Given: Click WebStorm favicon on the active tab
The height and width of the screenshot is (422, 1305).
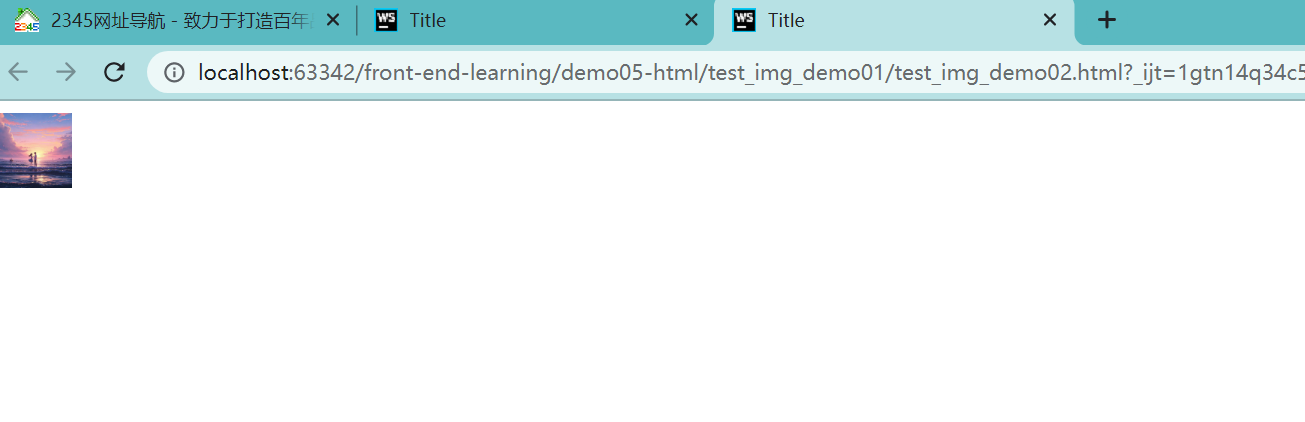Looking at the screenshot, I should click(744, 20).
